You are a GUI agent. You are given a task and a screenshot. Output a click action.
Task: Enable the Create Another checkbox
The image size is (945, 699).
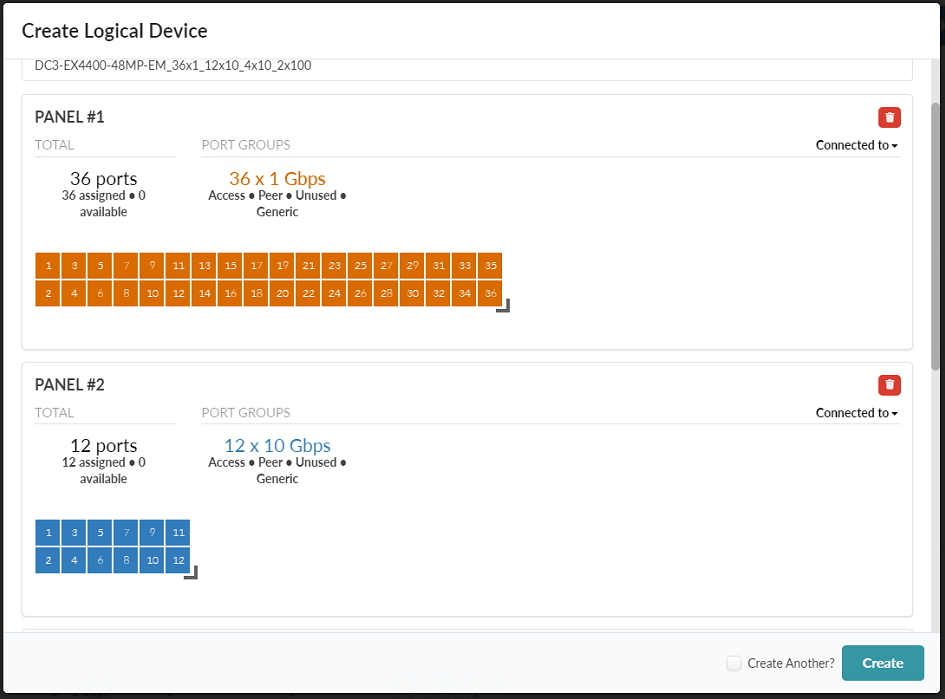pos(734,663)
